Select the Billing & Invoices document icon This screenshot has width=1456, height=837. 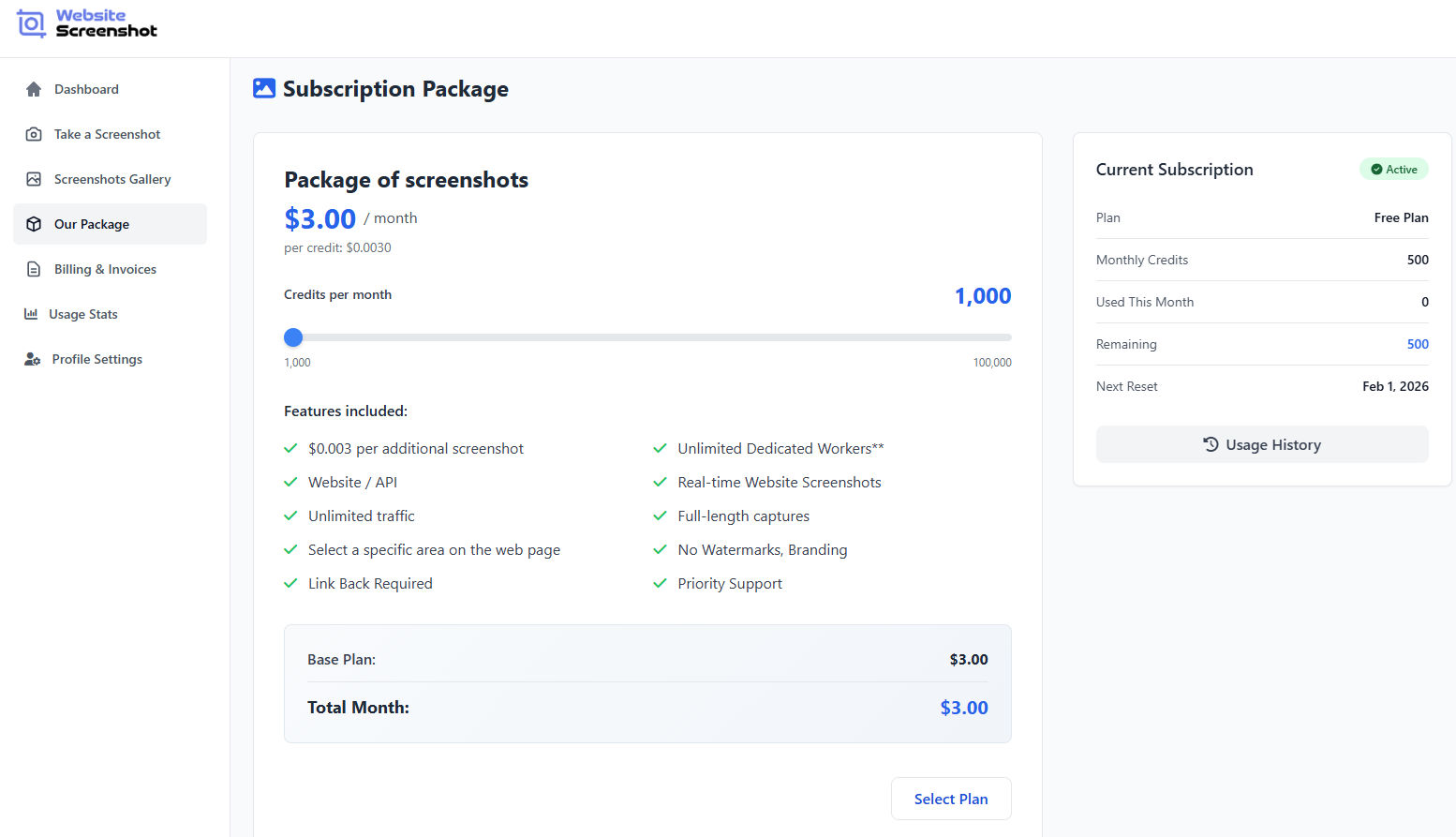point(33,269)
